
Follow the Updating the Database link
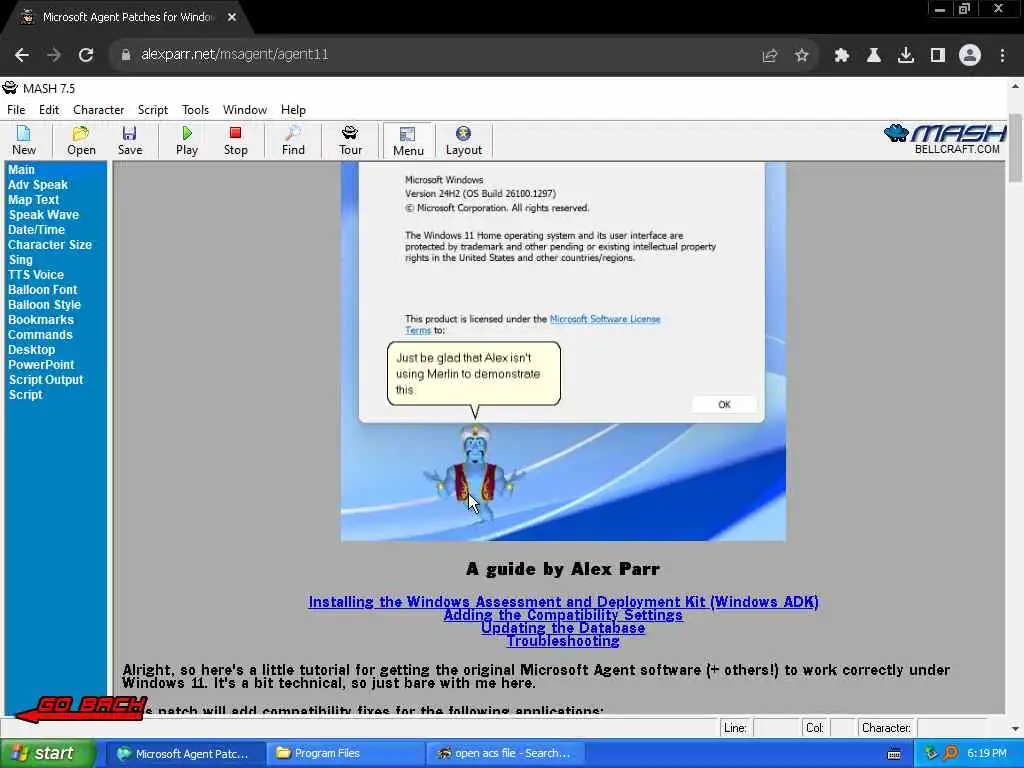click(x=563, y=628)
